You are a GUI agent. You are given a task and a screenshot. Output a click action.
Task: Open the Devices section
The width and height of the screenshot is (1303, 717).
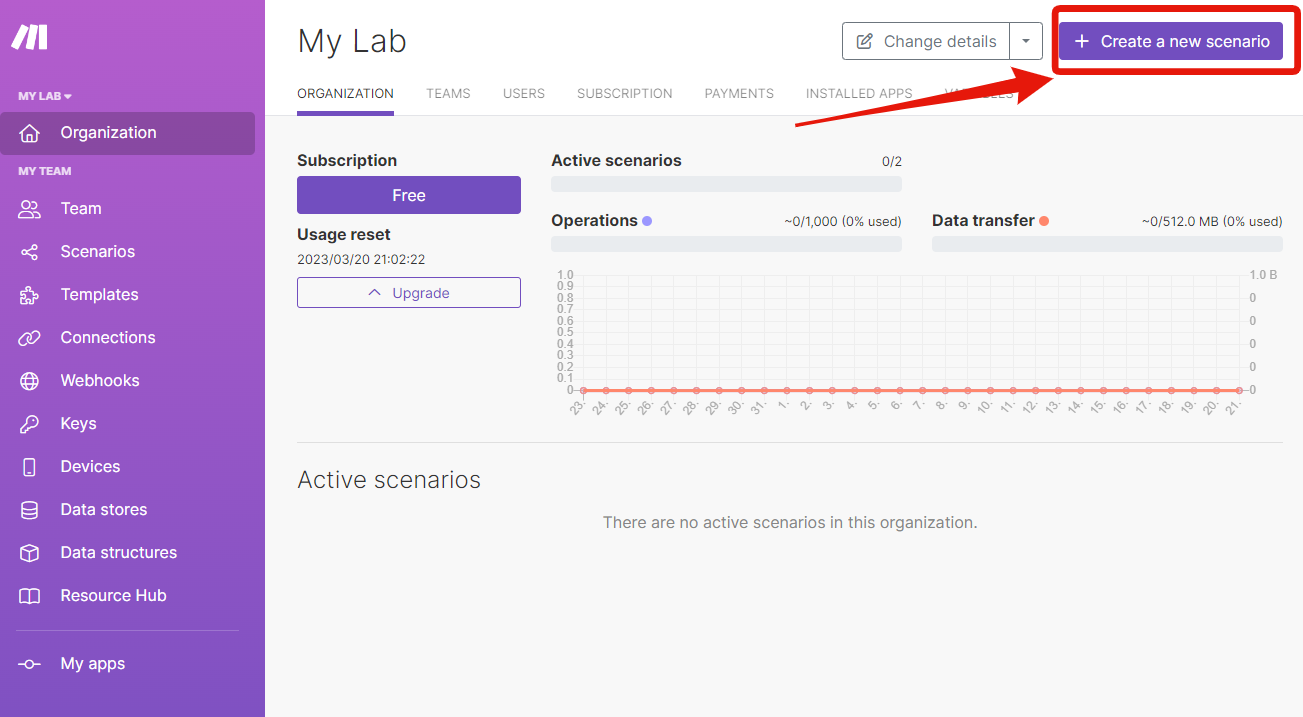coord(91,466)
